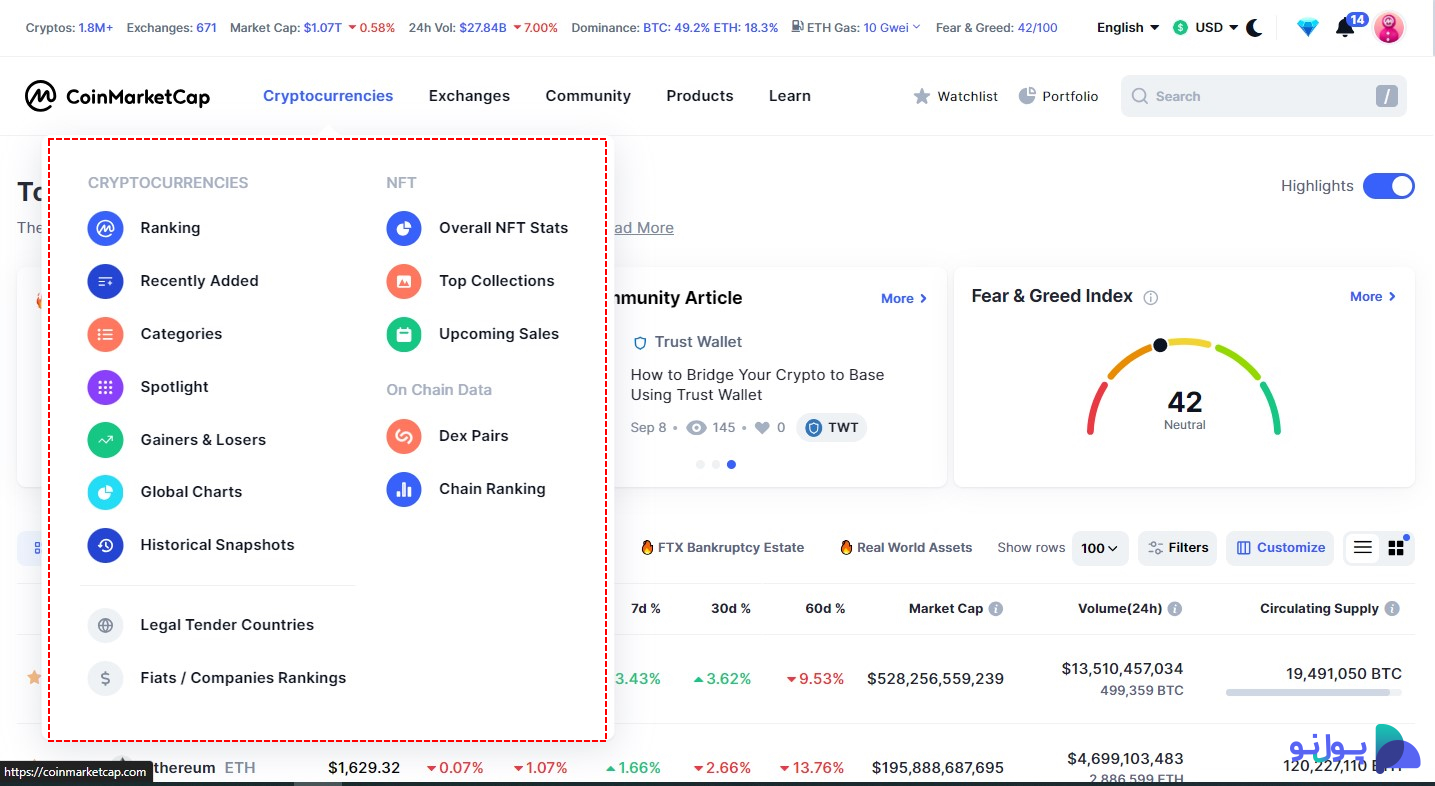Click the orange Categories list icon
The image size is (1435, 786).
coord(105,334)
